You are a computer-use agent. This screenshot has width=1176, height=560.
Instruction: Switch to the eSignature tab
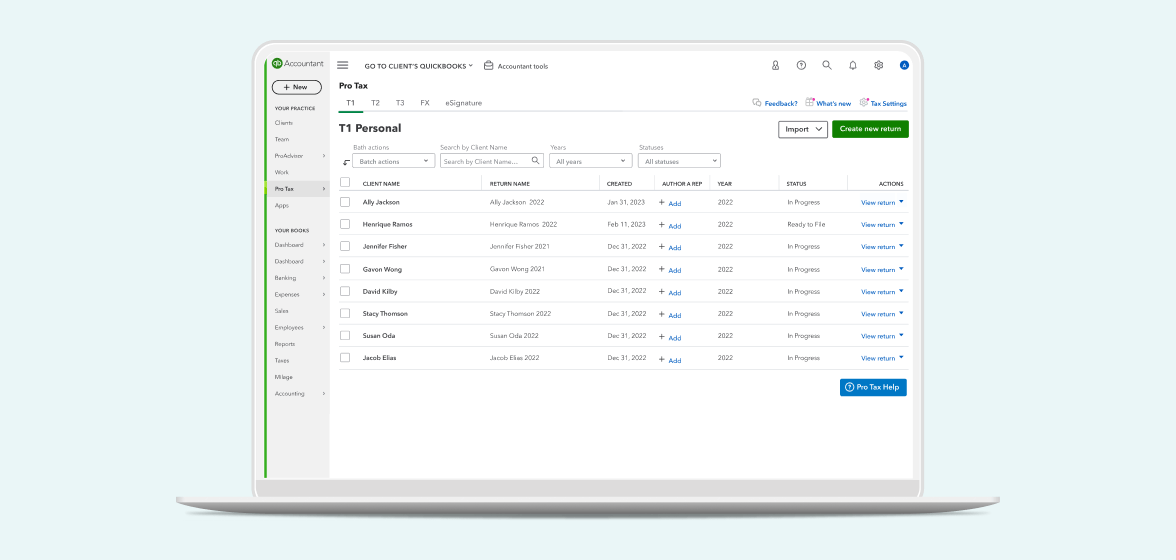coord(464,103)
